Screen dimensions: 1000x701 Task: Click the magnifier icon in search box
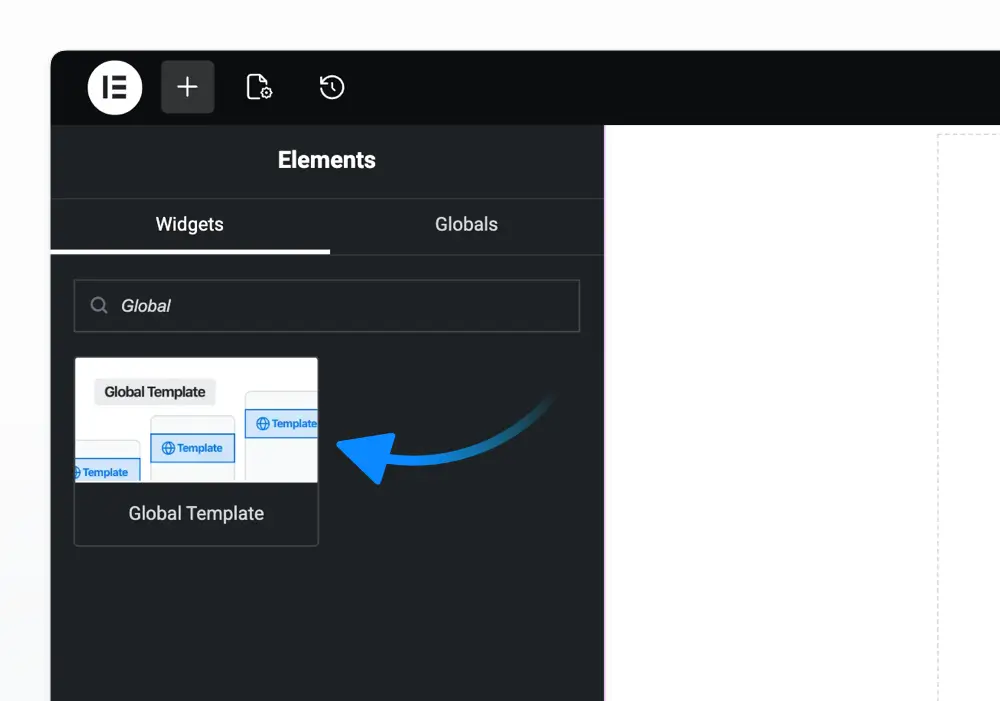point(99,306)
